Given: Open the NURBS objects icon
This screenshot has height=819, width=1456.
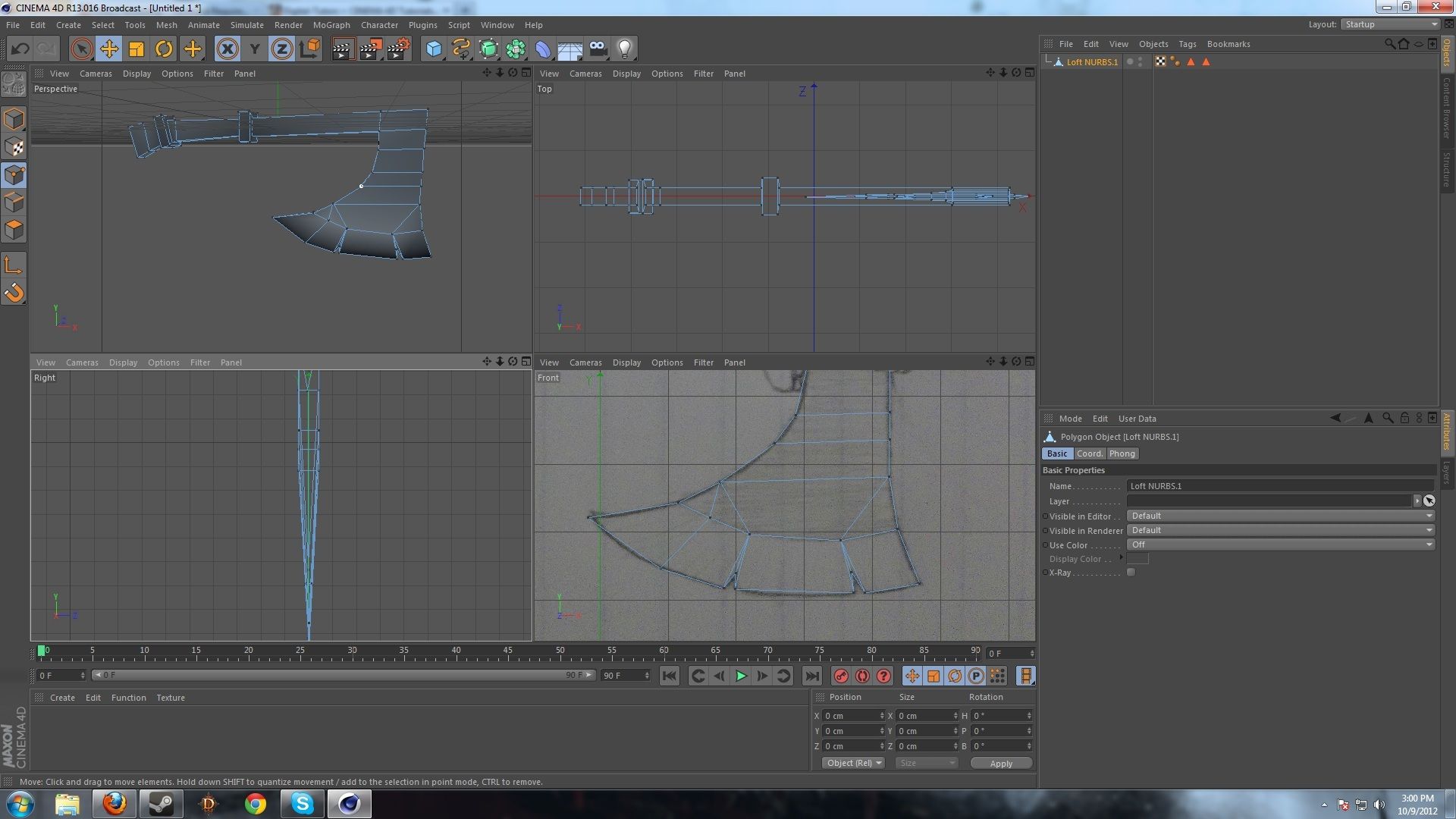Looking at the screenshot, I should pos(488,49).
